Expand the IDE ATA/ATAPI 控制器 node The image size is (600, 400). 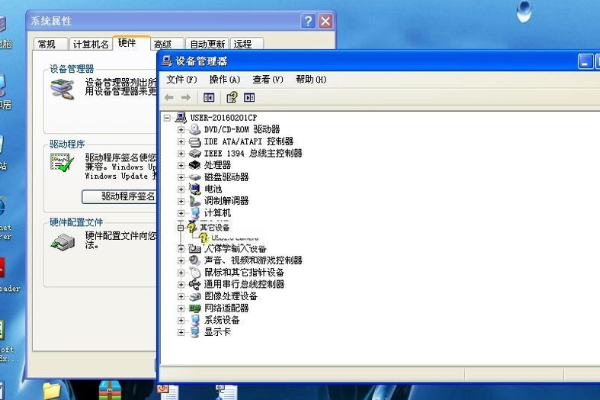click(181, 142)
